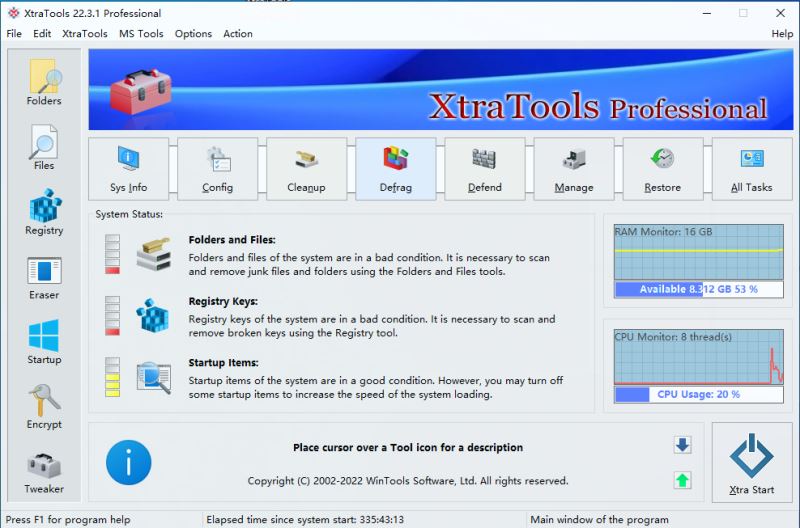Select the Files tool icon
The height and width of the screenshot is (528, 800).
coord(44,147)
